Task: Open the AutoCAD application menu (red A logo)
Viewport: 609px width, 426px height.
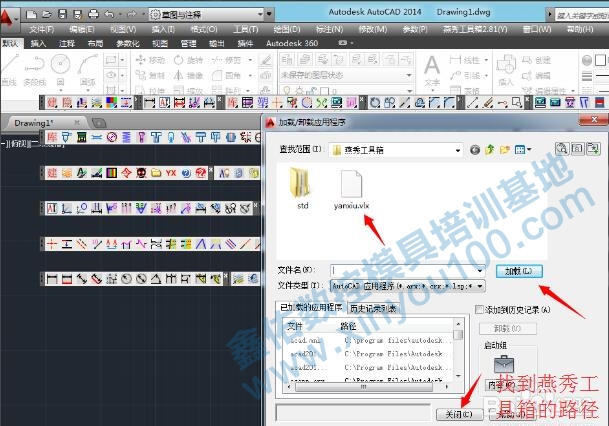Action: pos(7,17)
